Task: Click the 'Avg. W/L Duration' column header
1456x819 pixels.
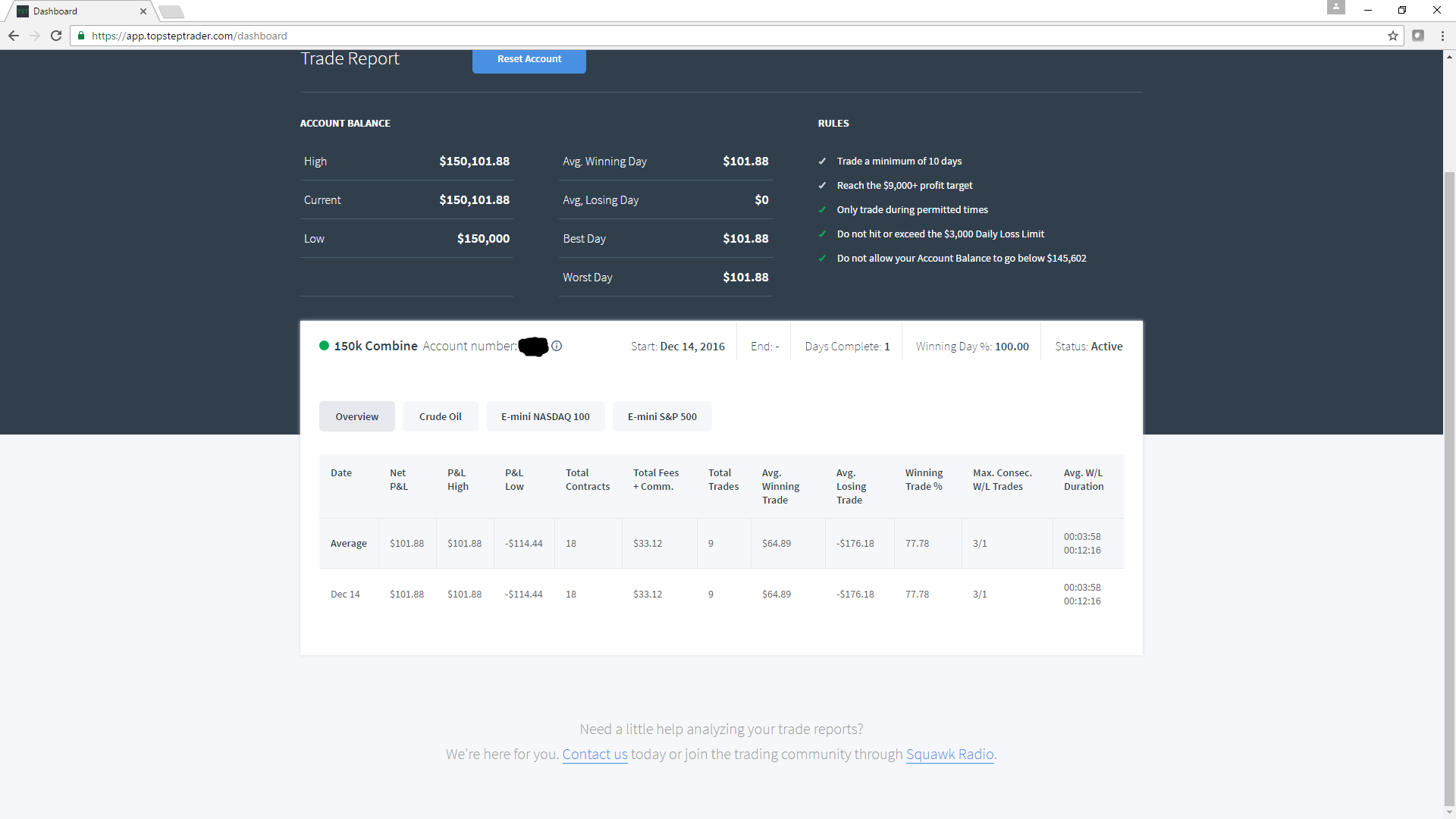Action: tap(1084, 480)
